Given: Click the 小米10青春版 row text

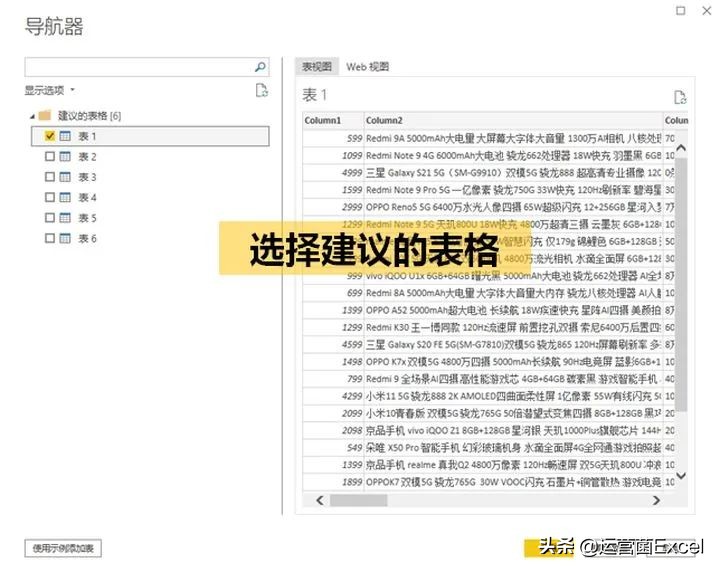Looking at the screenshot, I should (x=513, y=413).
